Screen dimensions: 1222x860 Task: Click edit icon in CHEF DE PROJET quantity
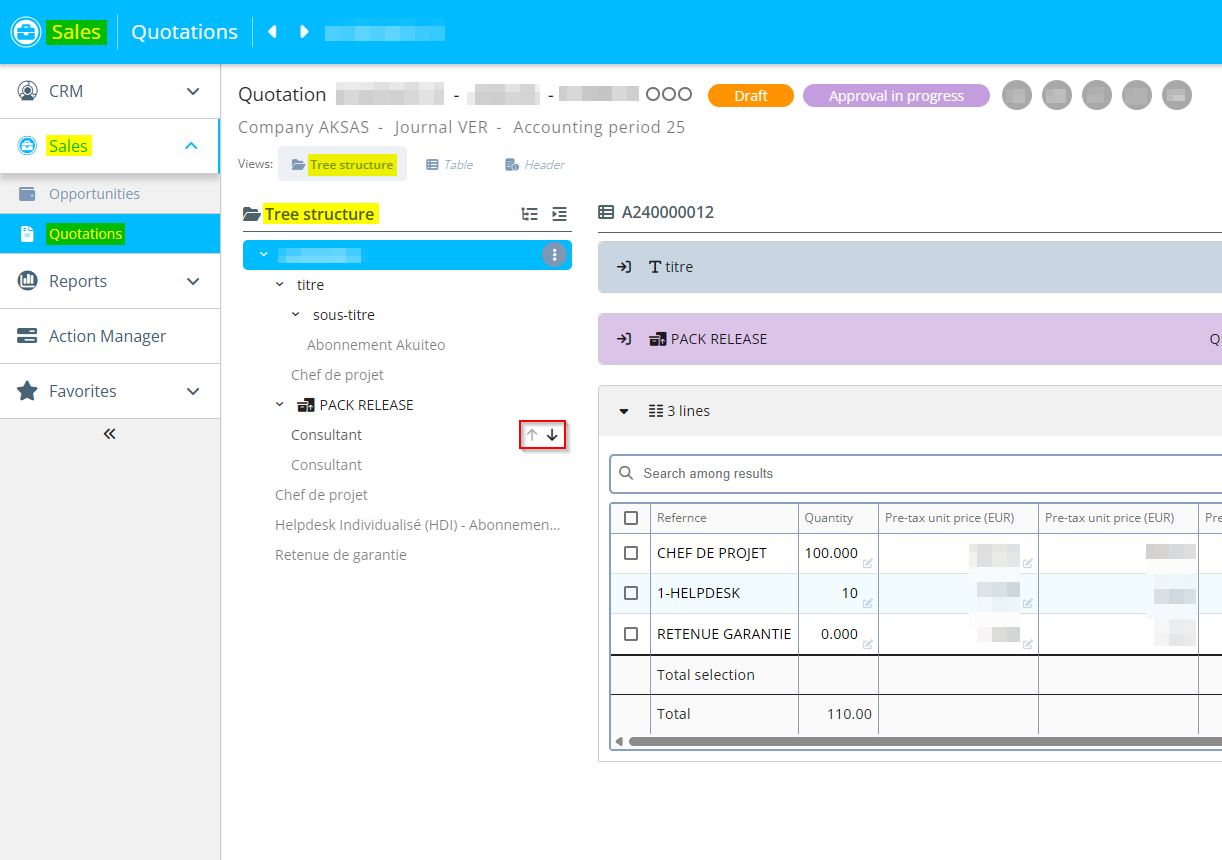point(867,564)
